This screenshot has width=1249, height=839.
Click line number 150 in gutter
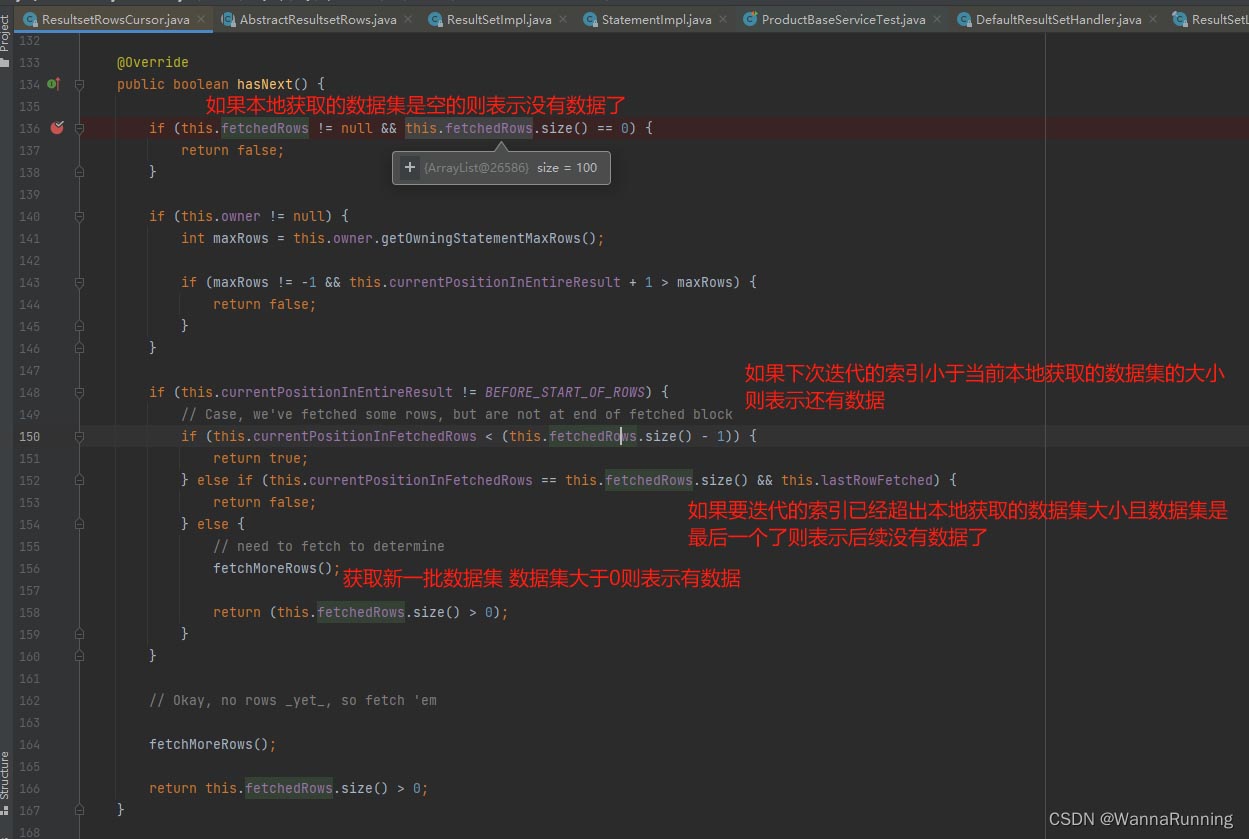[29, 436]
